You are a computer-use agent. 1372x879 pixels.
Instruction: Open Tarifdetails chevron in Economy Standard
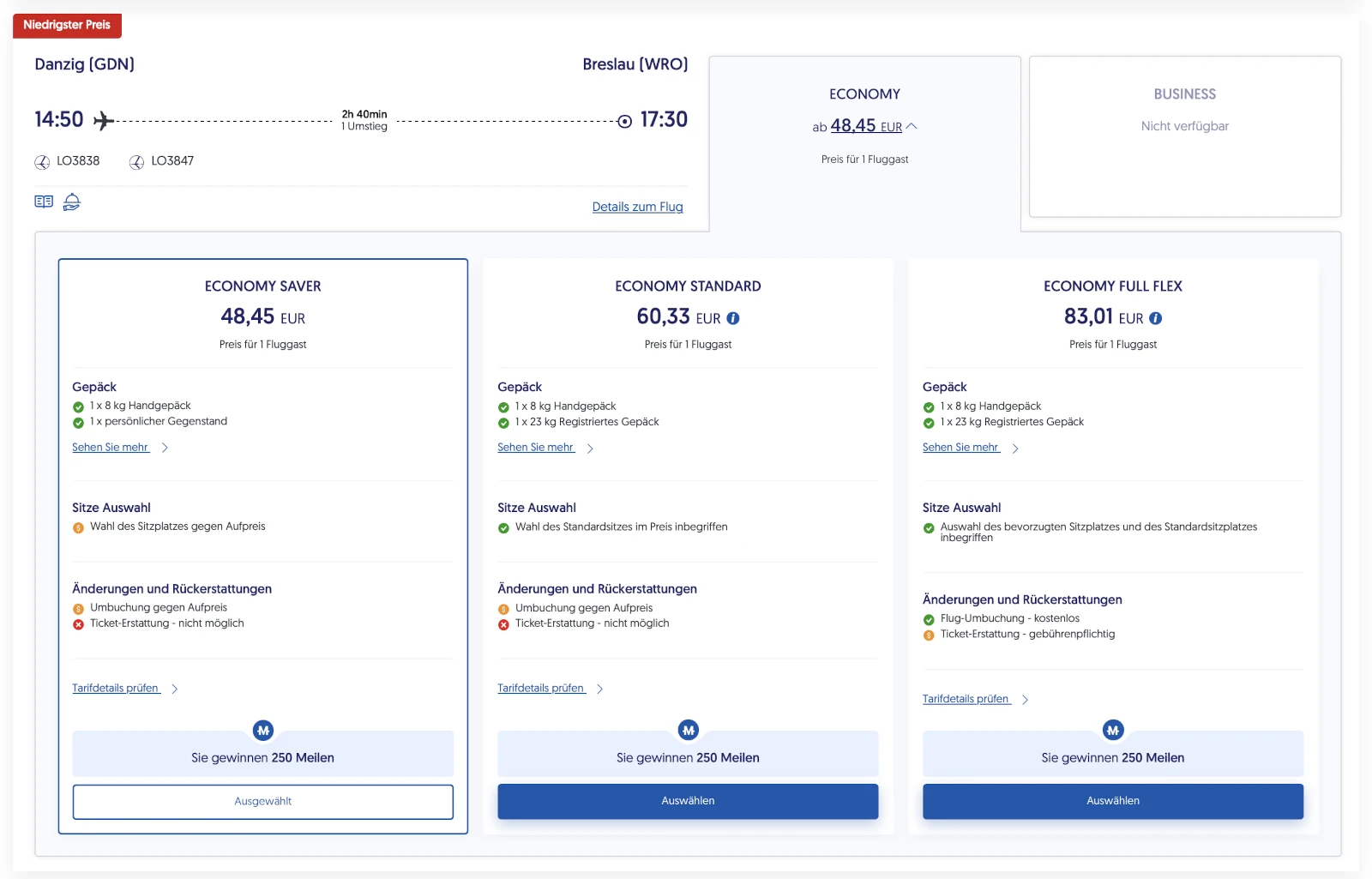coord(599,689)
